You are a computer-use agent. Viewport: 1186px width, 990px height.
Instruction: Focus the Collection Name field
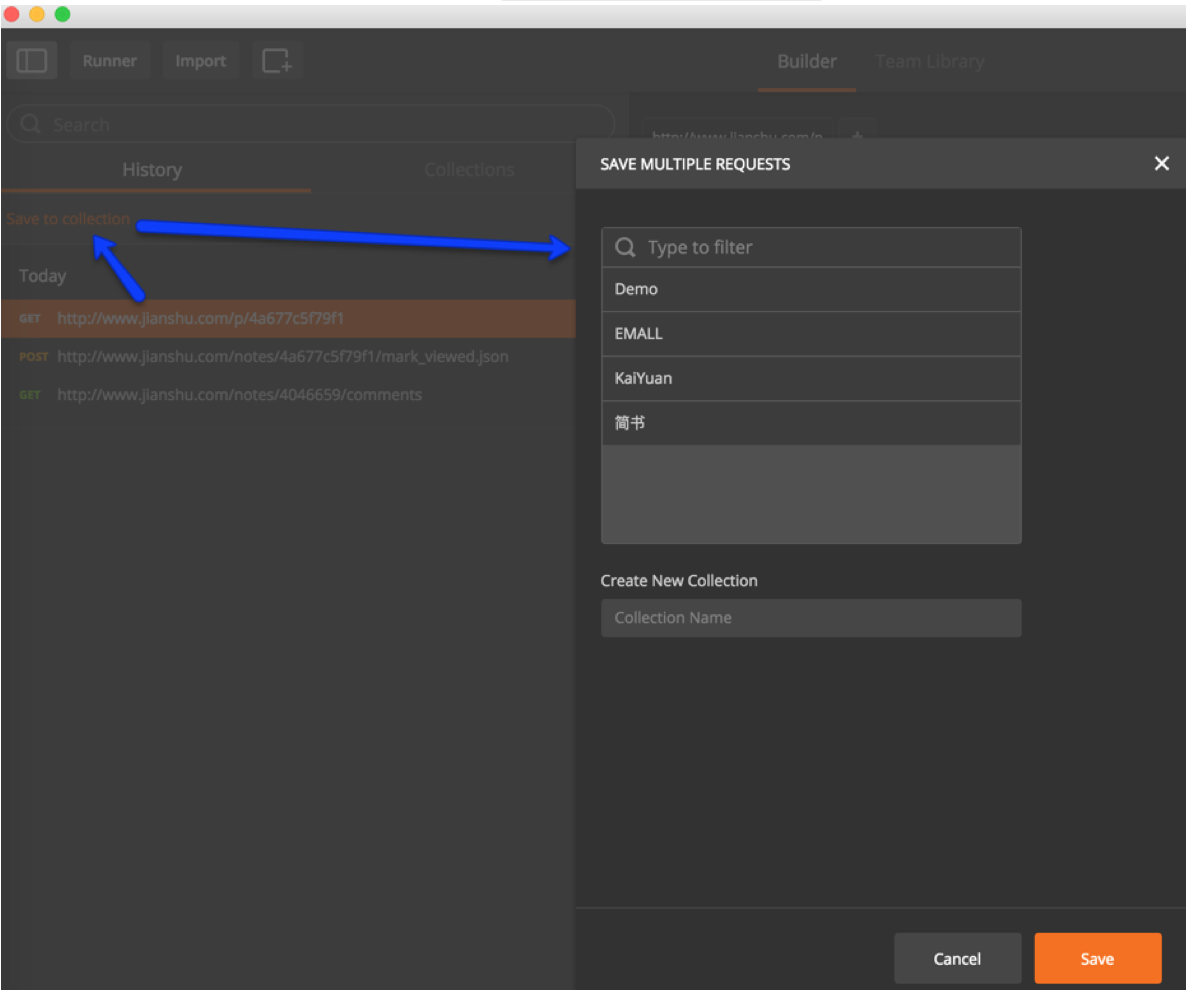point(811,618)
